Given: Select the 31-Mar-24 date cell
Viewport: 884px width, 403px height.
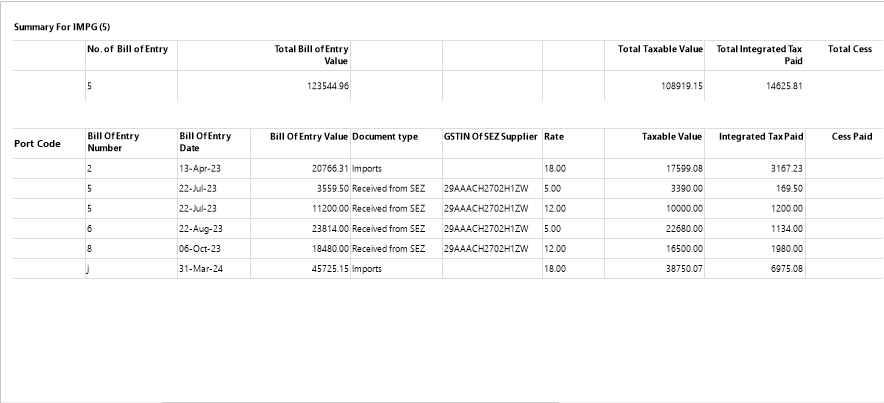Looking at the screenshot, I should pyautogui.click(x=202, y=268).
